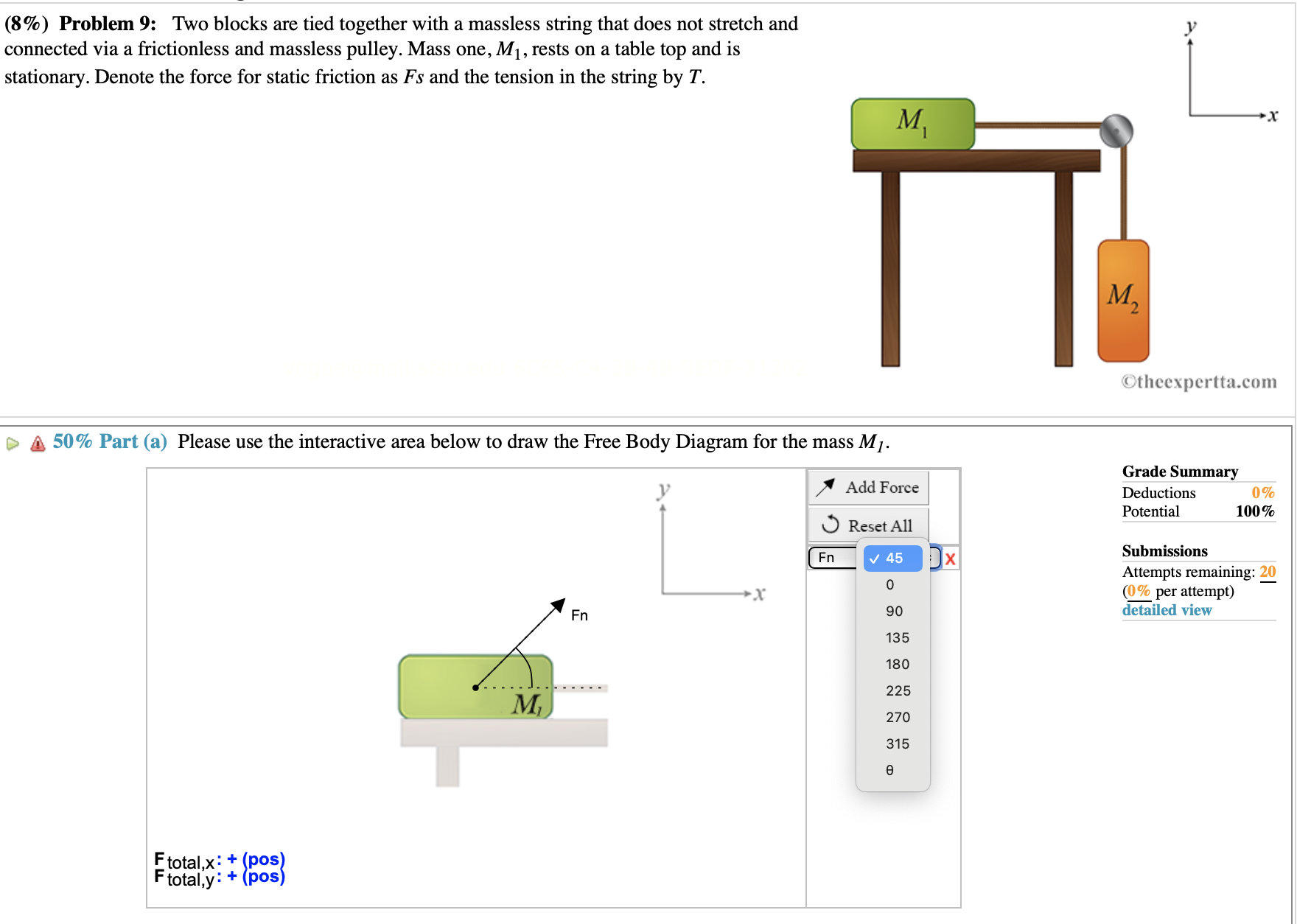This screenshot has width=1297, height=924.
Task: Click the attempts remaining number 20
Action: tap(1268, 572)
